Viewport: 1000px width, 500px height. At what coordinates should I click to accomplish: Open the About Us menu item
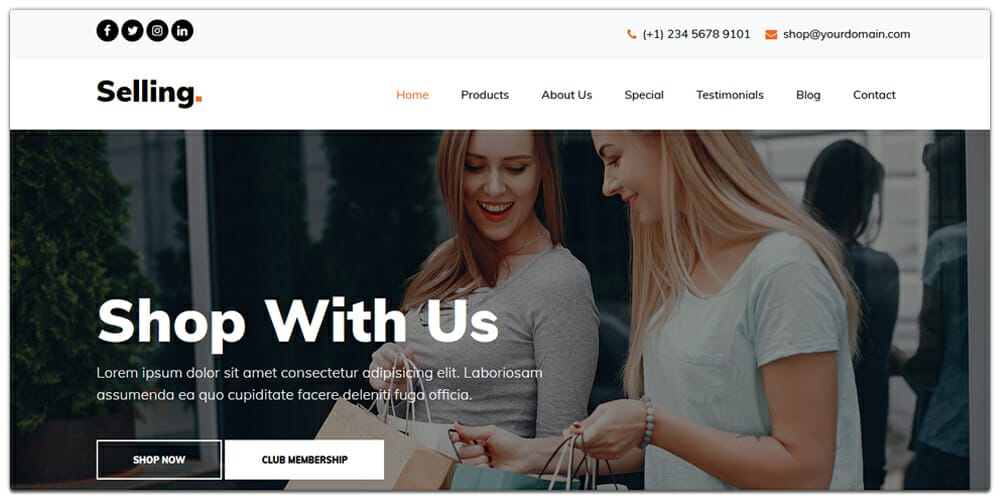pos(566,95)
